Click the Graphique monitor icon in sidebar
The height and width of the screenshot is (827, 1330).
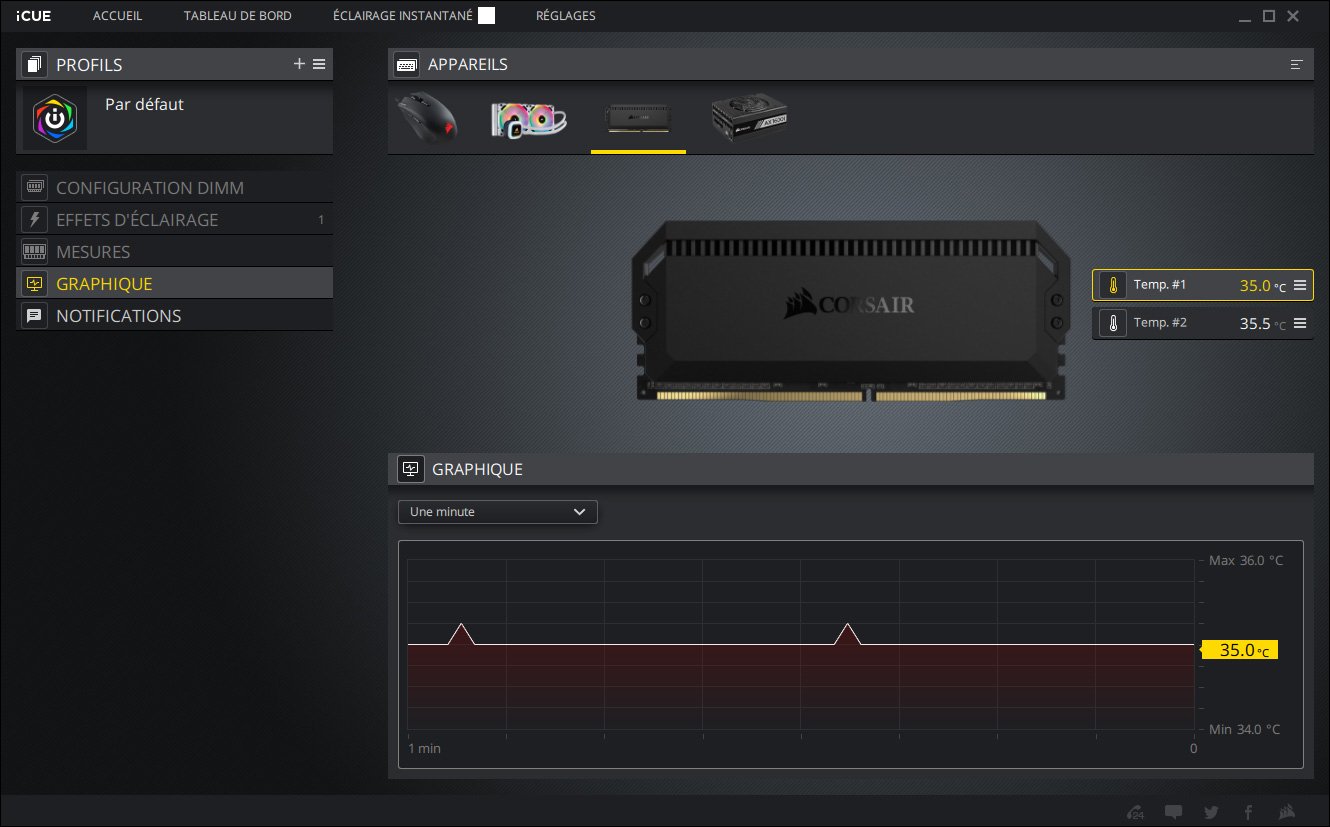point(35,284)
